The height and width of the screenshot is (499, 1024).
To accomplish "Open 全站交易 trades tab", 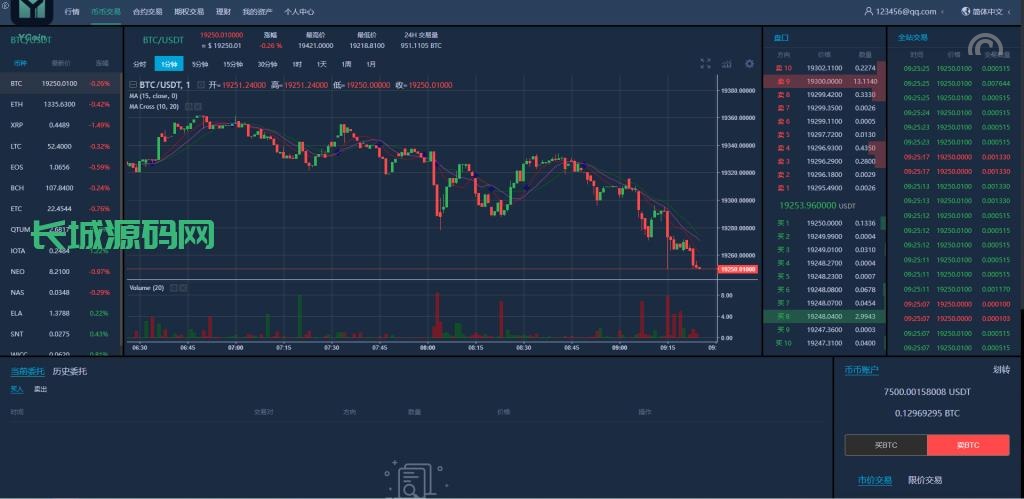I will pyautogui.click(x=913, y=38).
